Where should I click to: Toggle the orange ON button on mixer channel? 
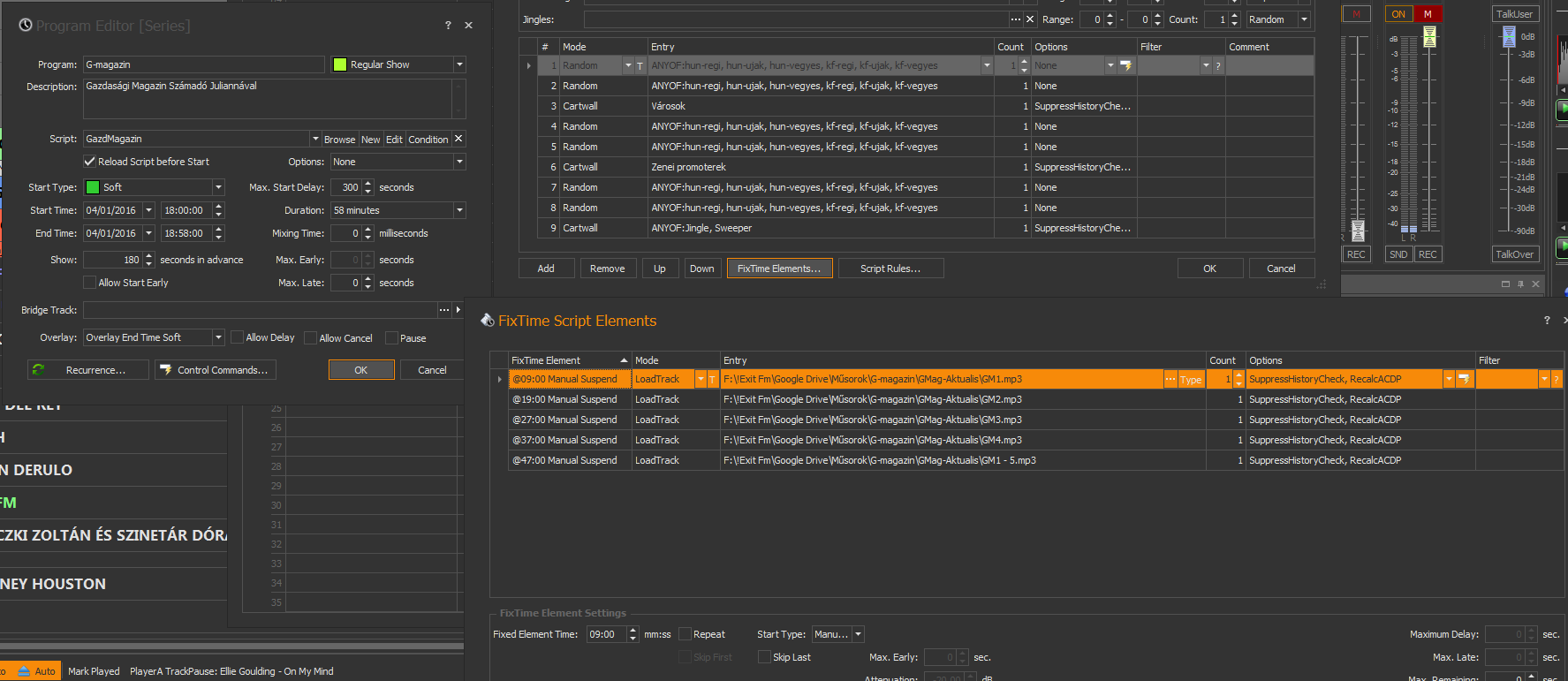tap(1398, 14)
